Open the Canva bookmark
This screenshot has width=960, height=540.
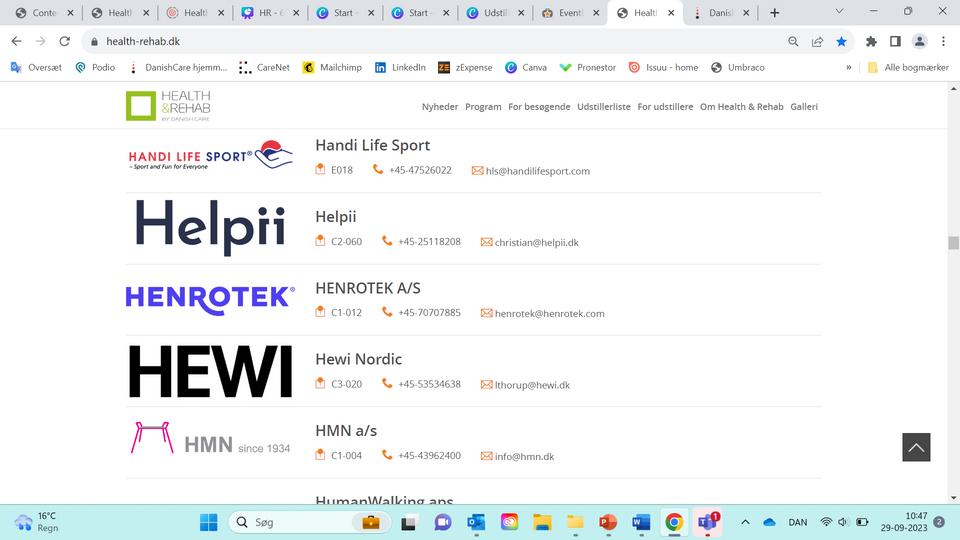pos(526,67)
